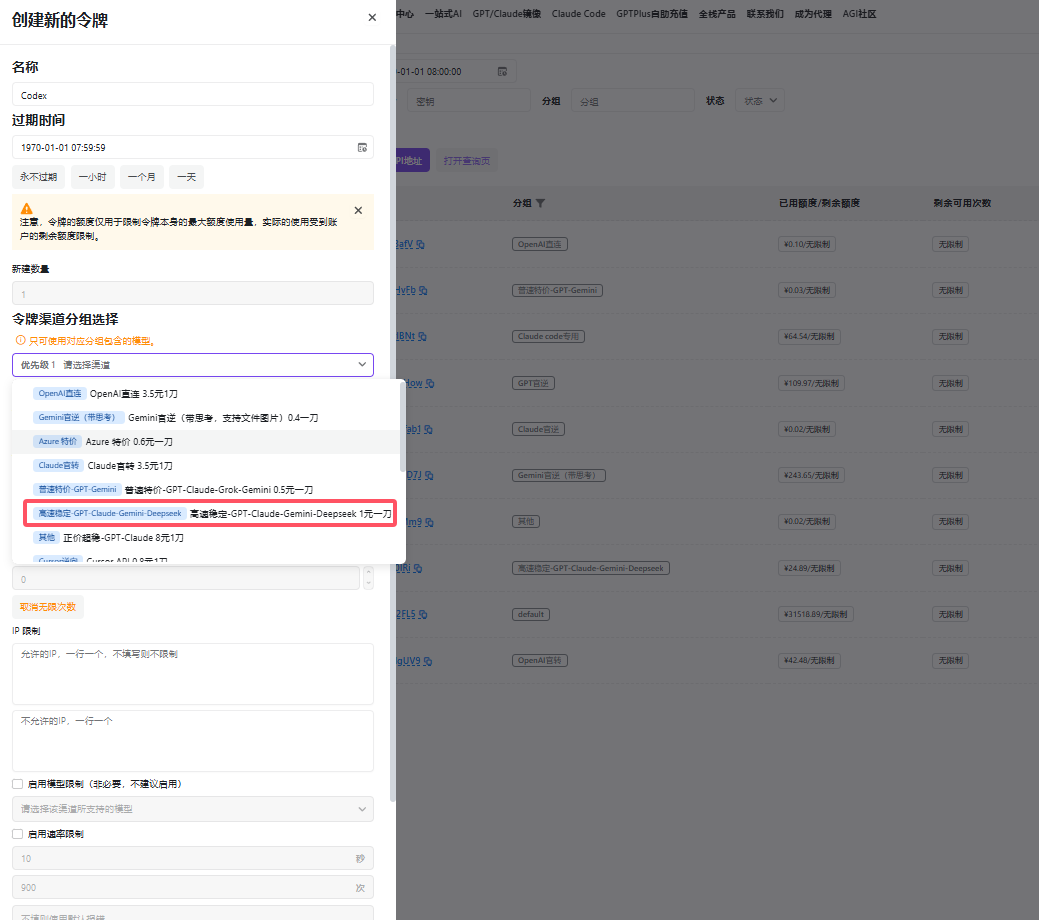Copy the key ending in m9
1039x920 pixels.
(429, 522)
